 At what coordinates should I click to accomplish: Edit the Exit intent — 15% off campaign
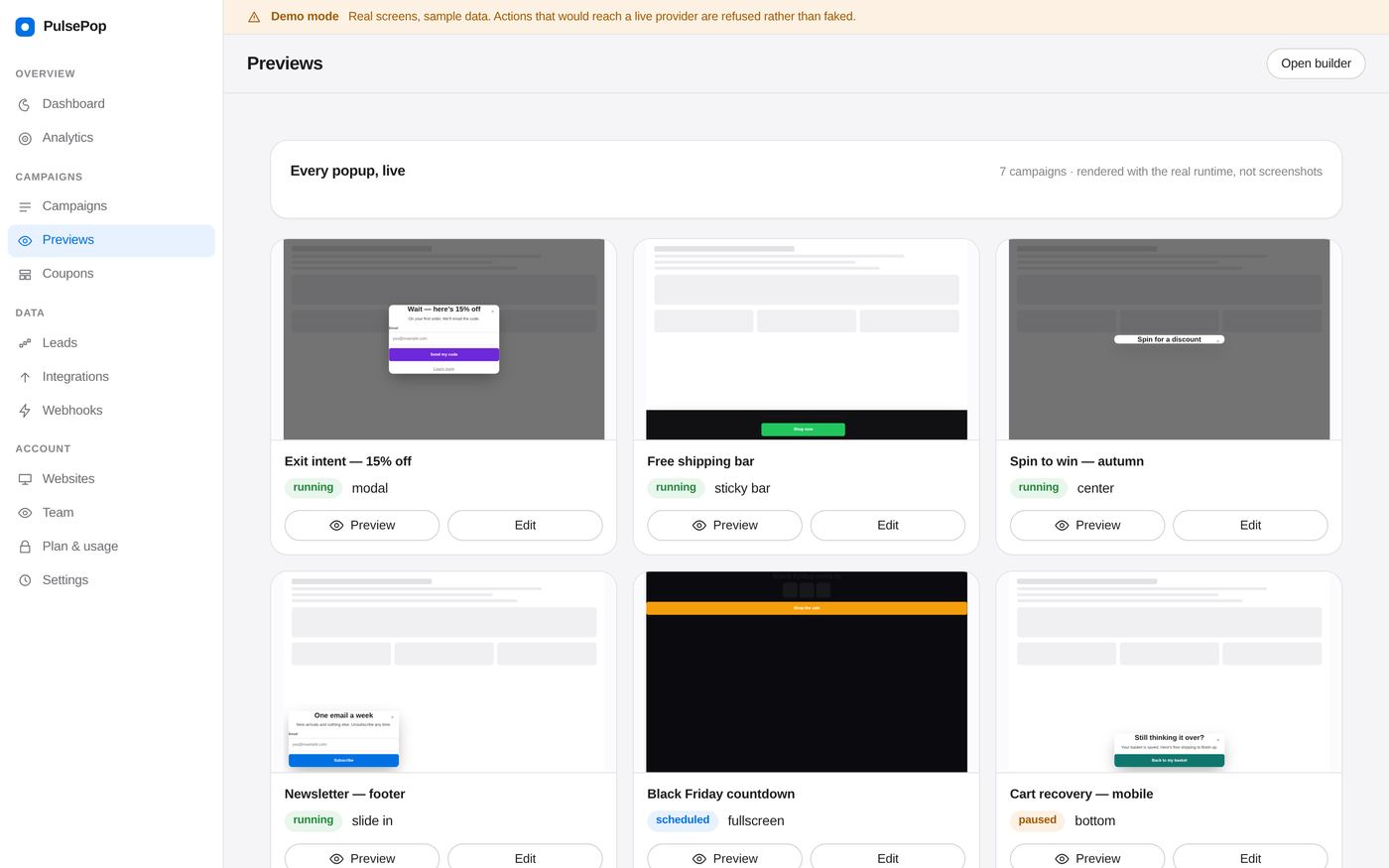click(x=525, y=526)
